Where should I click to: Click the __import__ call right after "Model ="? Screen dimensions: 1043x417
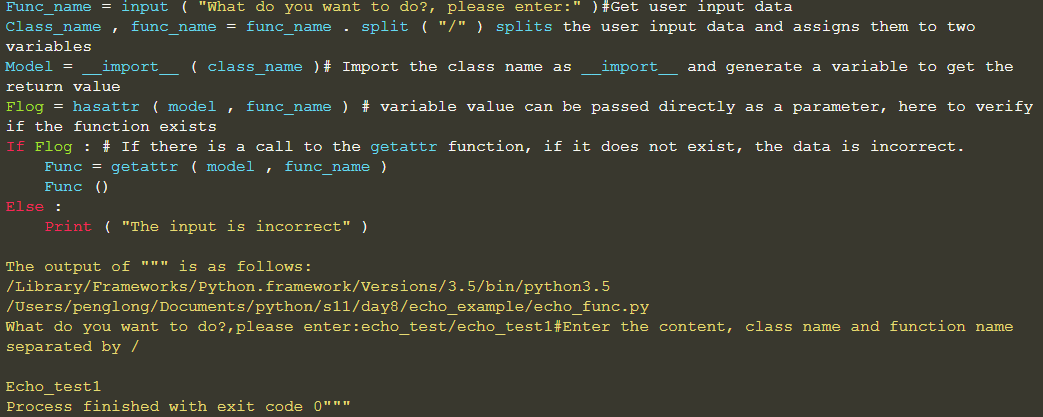coord(120,67)
